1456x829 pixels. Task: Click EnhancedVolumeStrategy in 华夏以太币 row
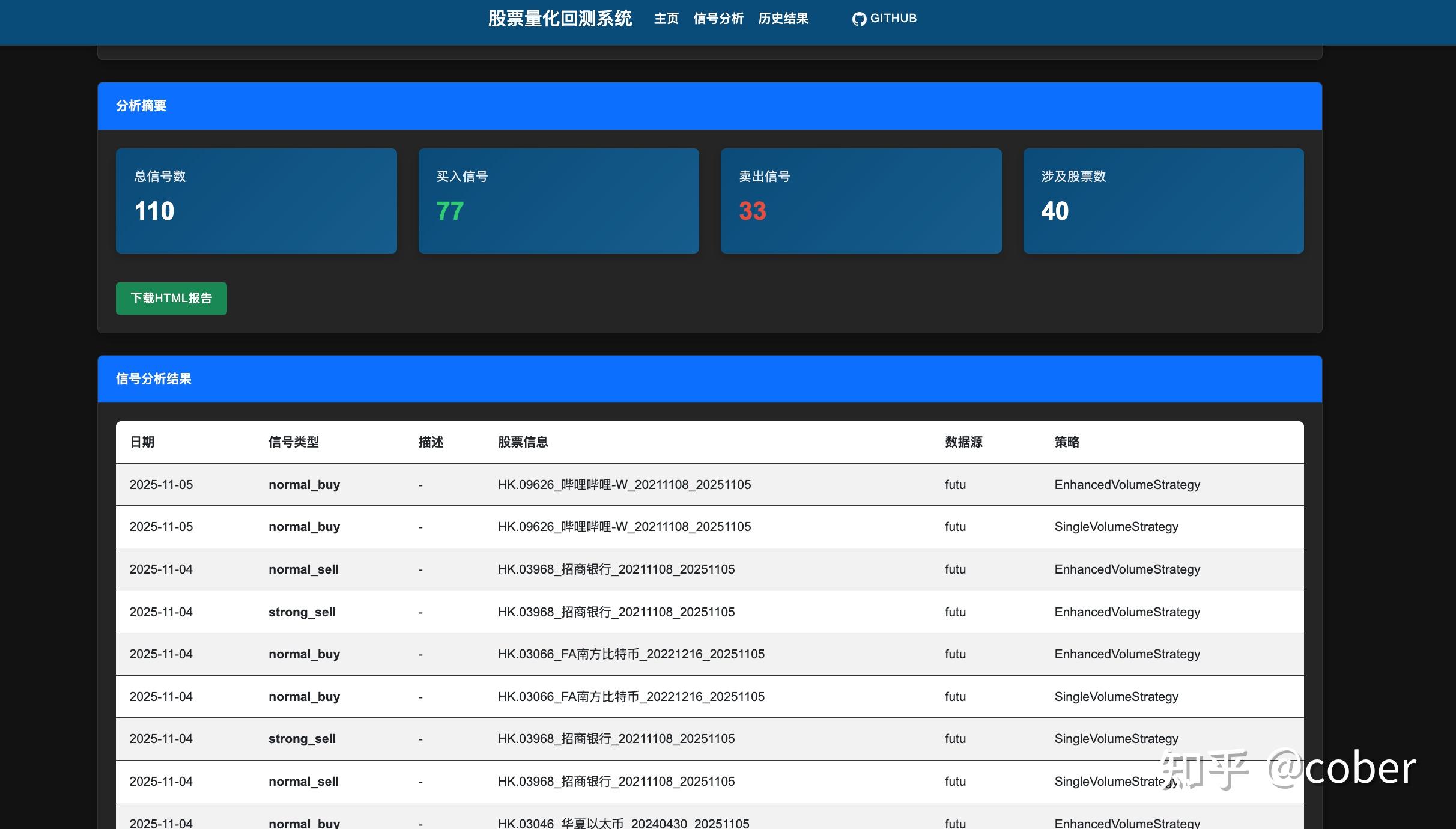pyautogui.click(x=1127, y=822)
